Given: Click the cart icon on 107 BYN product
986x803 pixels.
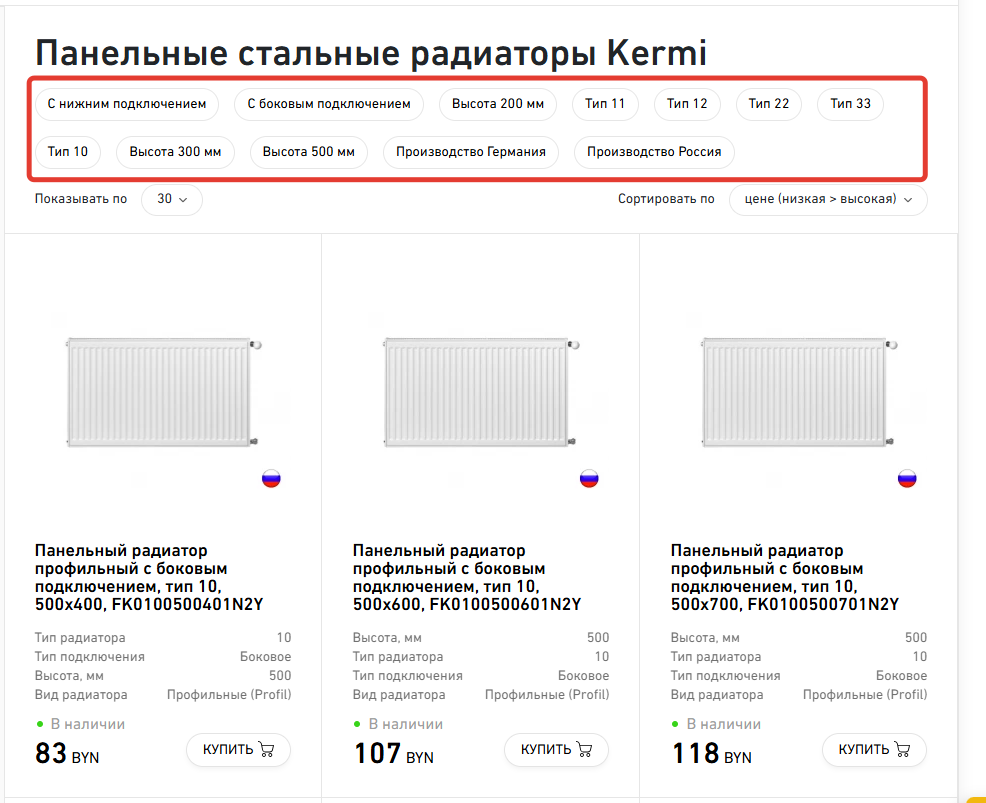Looking at the screenshot, I should (x=584, y=749).
